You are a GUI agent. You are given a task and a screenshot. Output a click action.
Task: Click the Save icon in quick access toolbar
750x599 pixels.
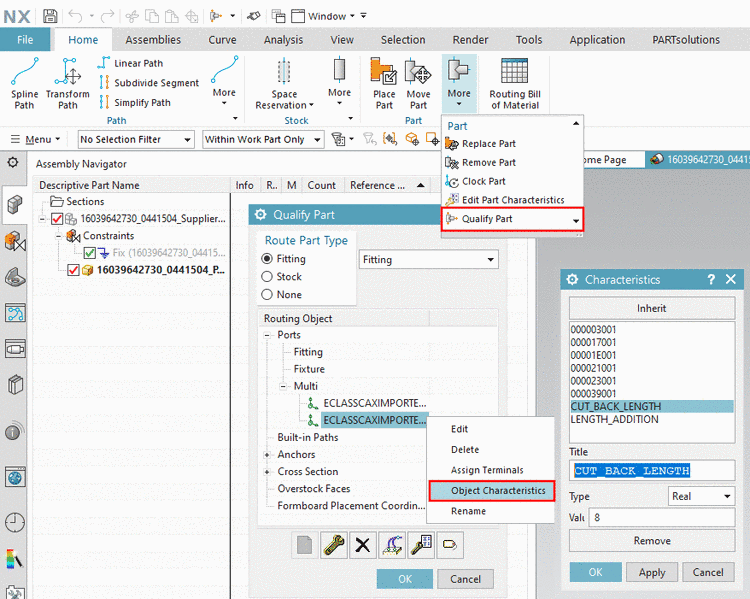pos(50,16)
